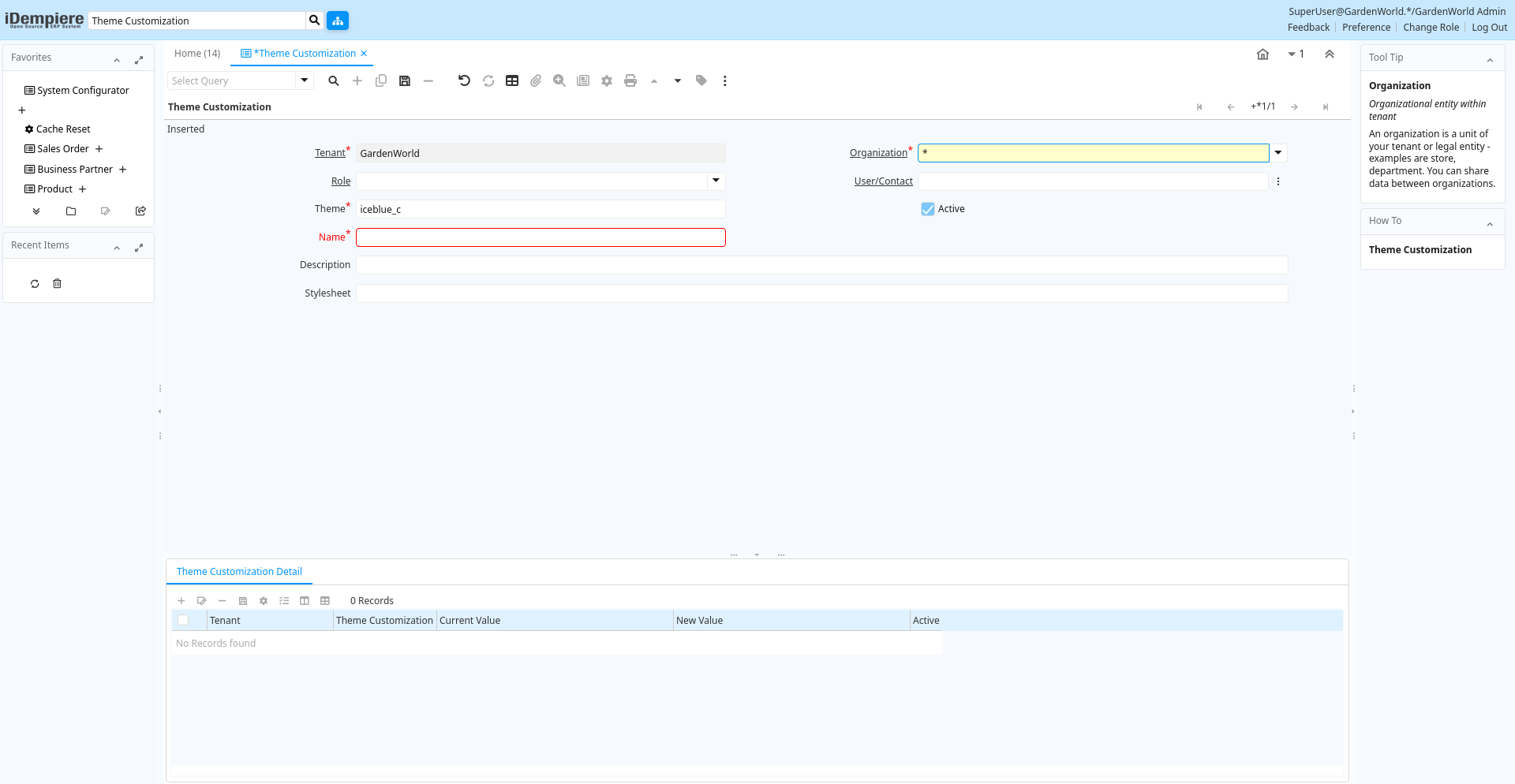Open attachments with the paperclip icon
This screenshot has width=1515, height=784.
pos(536,80)
